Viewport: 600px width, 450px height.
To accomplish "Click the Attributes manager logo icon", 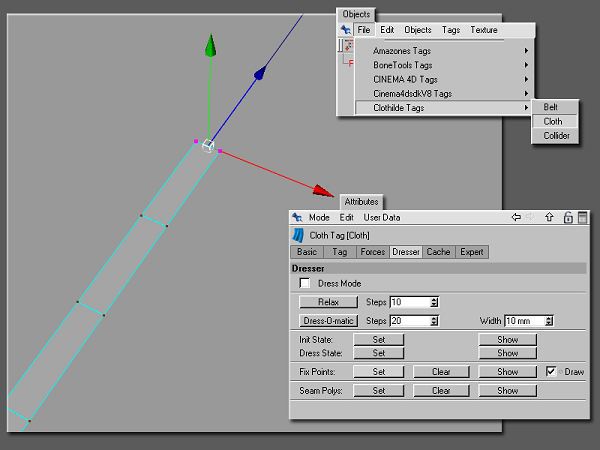I will [x=297, y=217].
